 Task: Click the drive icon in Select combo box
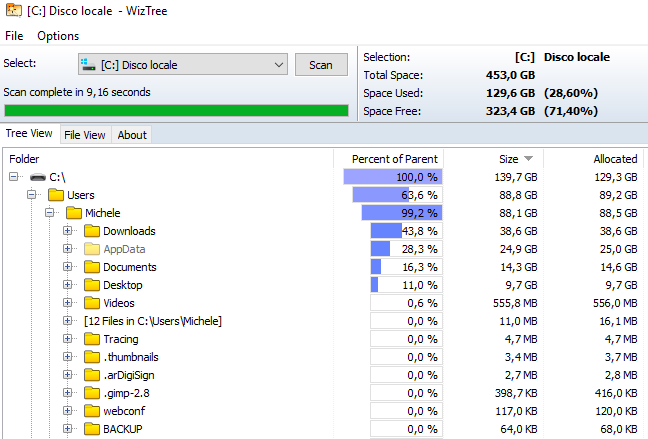[88, 64]
